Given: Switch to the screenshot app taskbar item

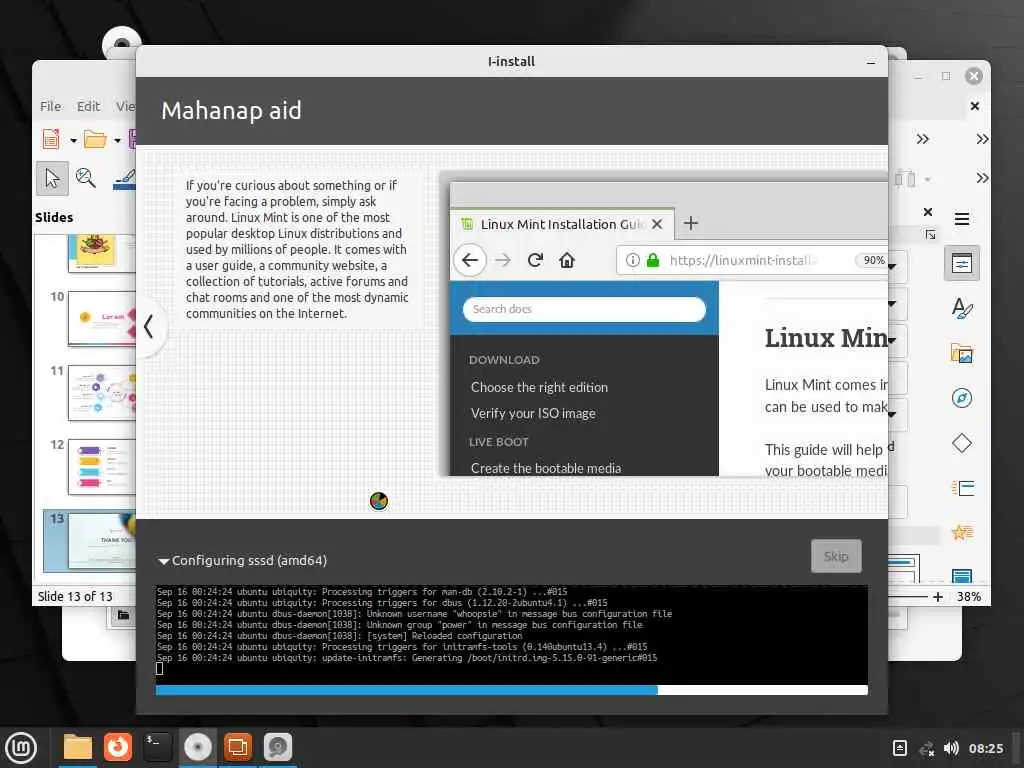Looking at the screenshot, I should pos(278,747).
